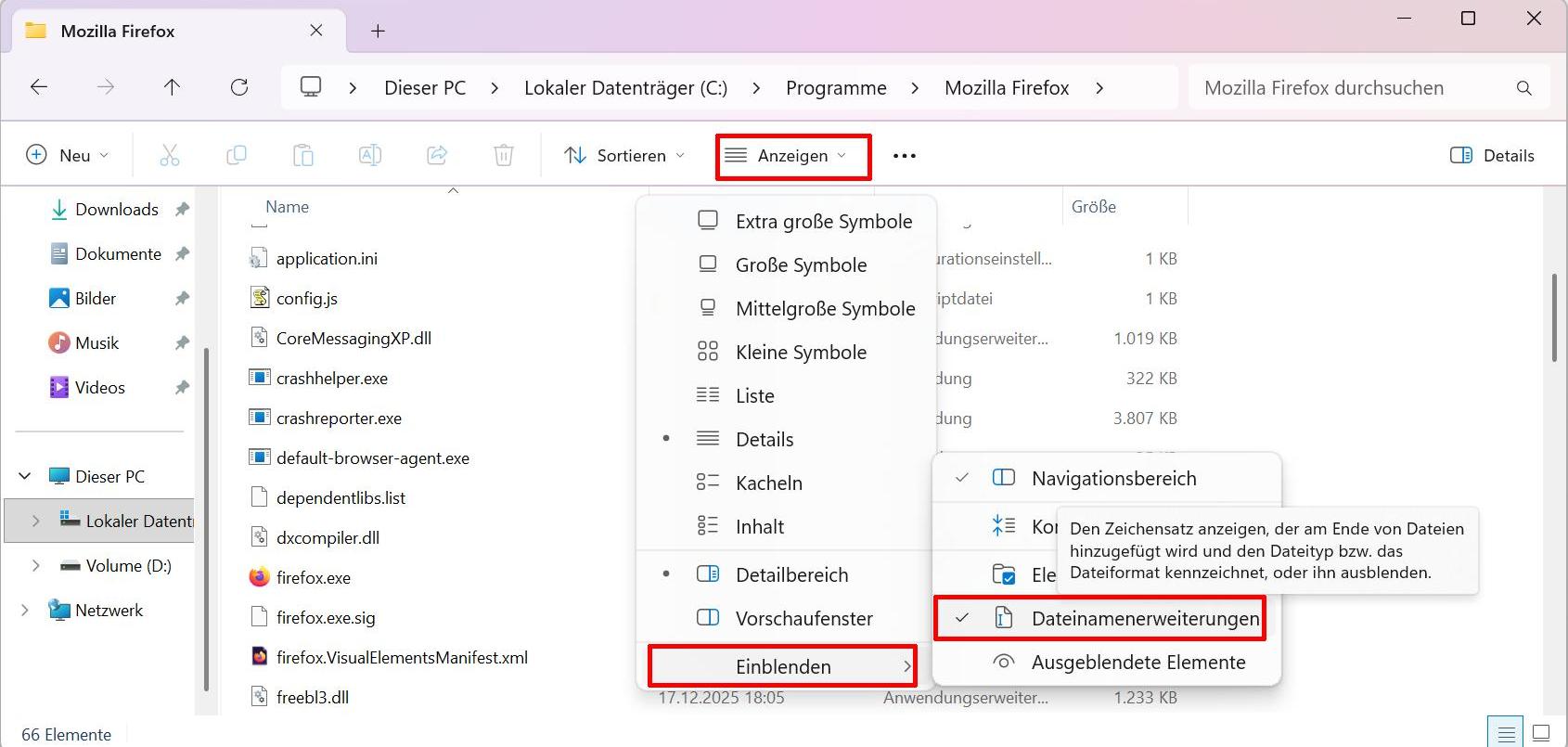Go up one folder level arrow
This screenshot has height=747, width=1568.
[x=172, y=87]
